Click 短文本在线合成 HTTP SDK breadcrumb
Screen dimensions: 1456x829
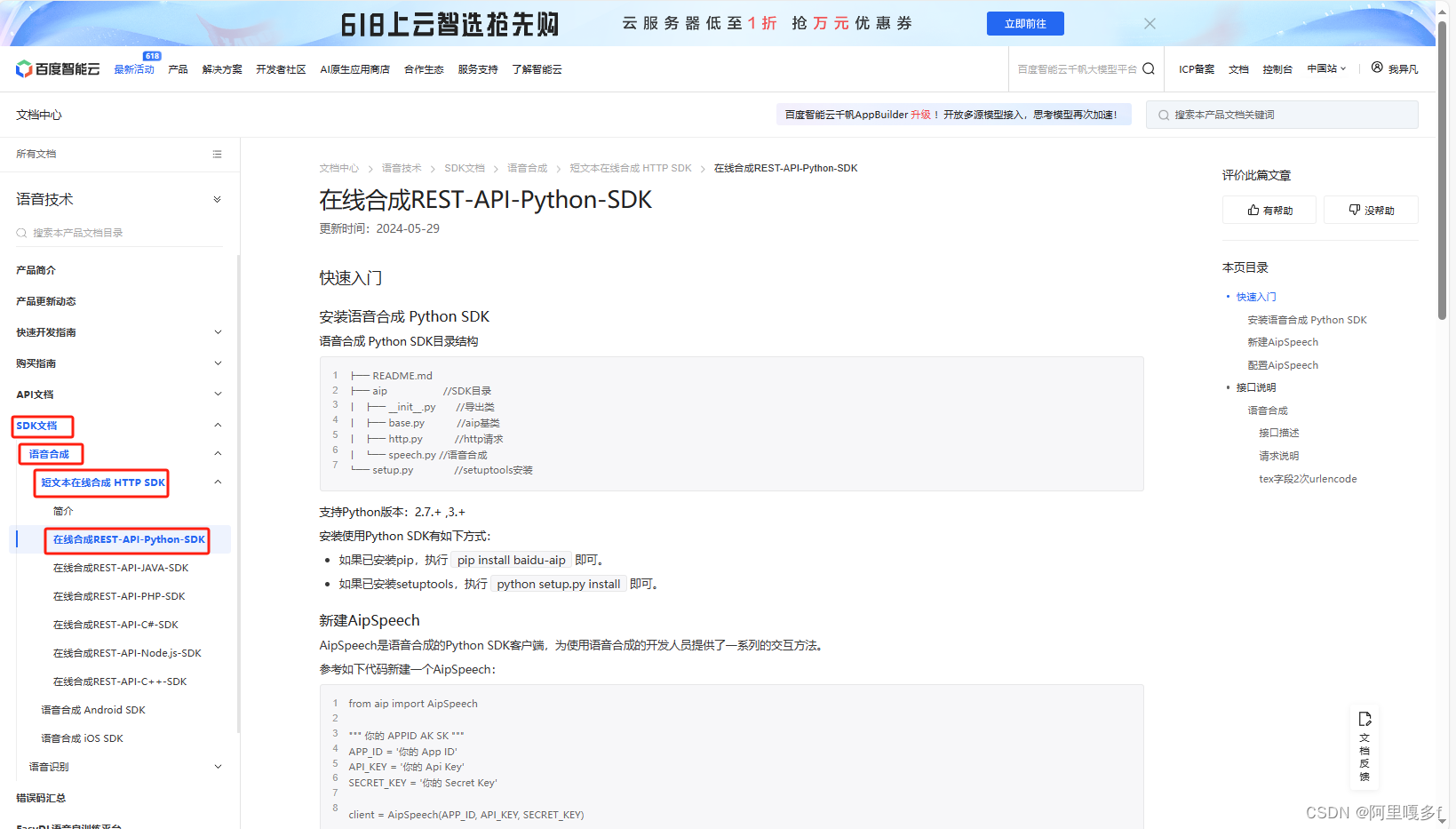coord(631,168)
